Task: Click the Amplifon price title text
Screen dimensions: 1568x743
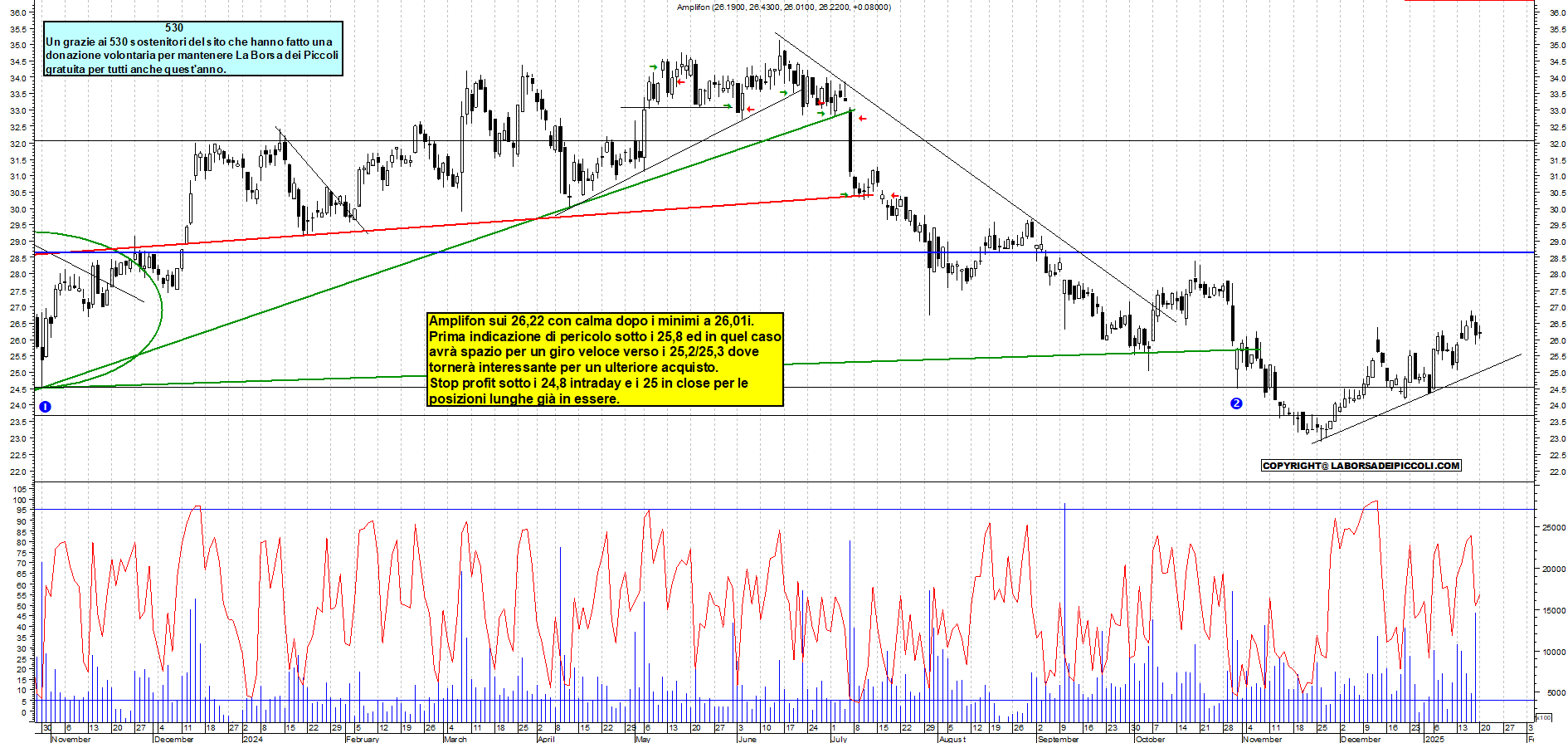Action: click(783, 7)
